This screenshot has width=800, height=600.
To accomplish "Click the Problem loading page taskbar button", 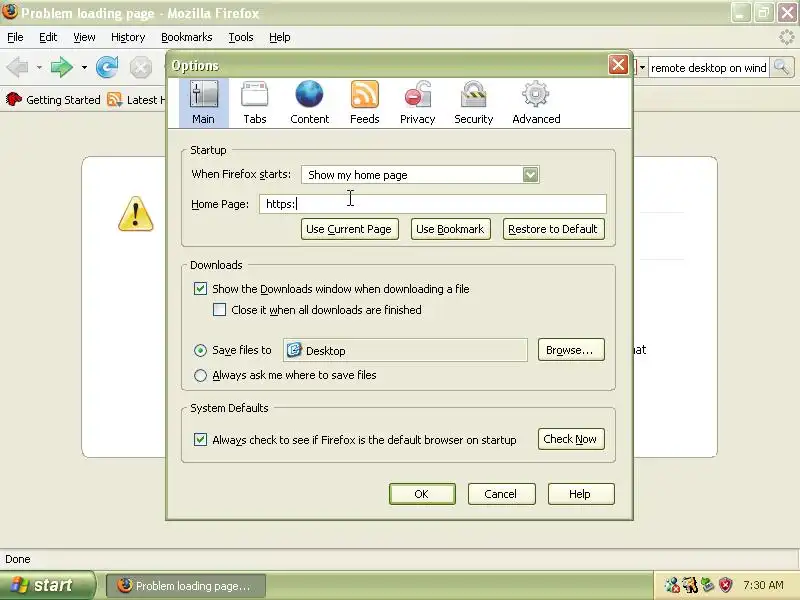I will pyautogui.click(x=186, y=585).
